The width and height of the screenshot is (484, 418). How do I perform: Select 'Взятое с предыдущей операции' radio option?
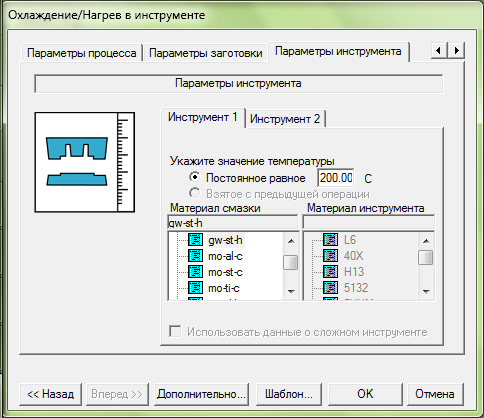point(195,193)
